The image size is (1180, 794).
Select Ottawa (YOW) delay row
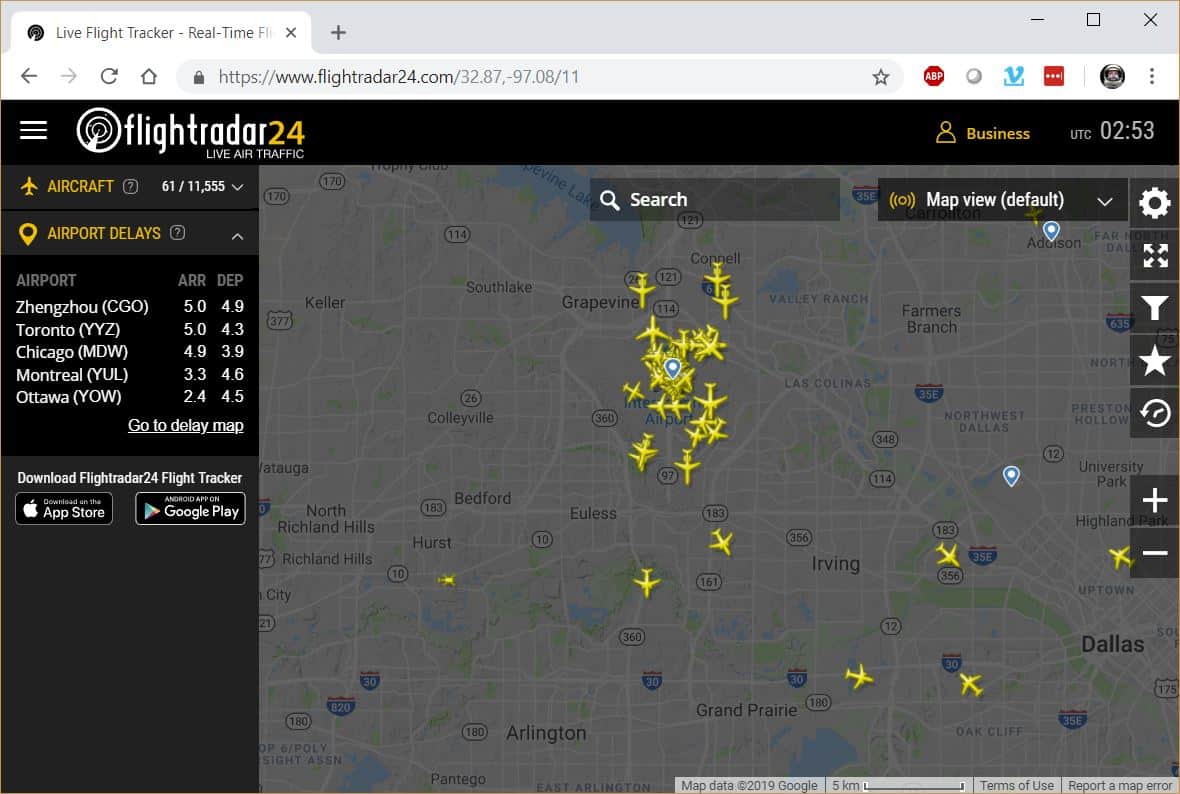tap(129, 397)
